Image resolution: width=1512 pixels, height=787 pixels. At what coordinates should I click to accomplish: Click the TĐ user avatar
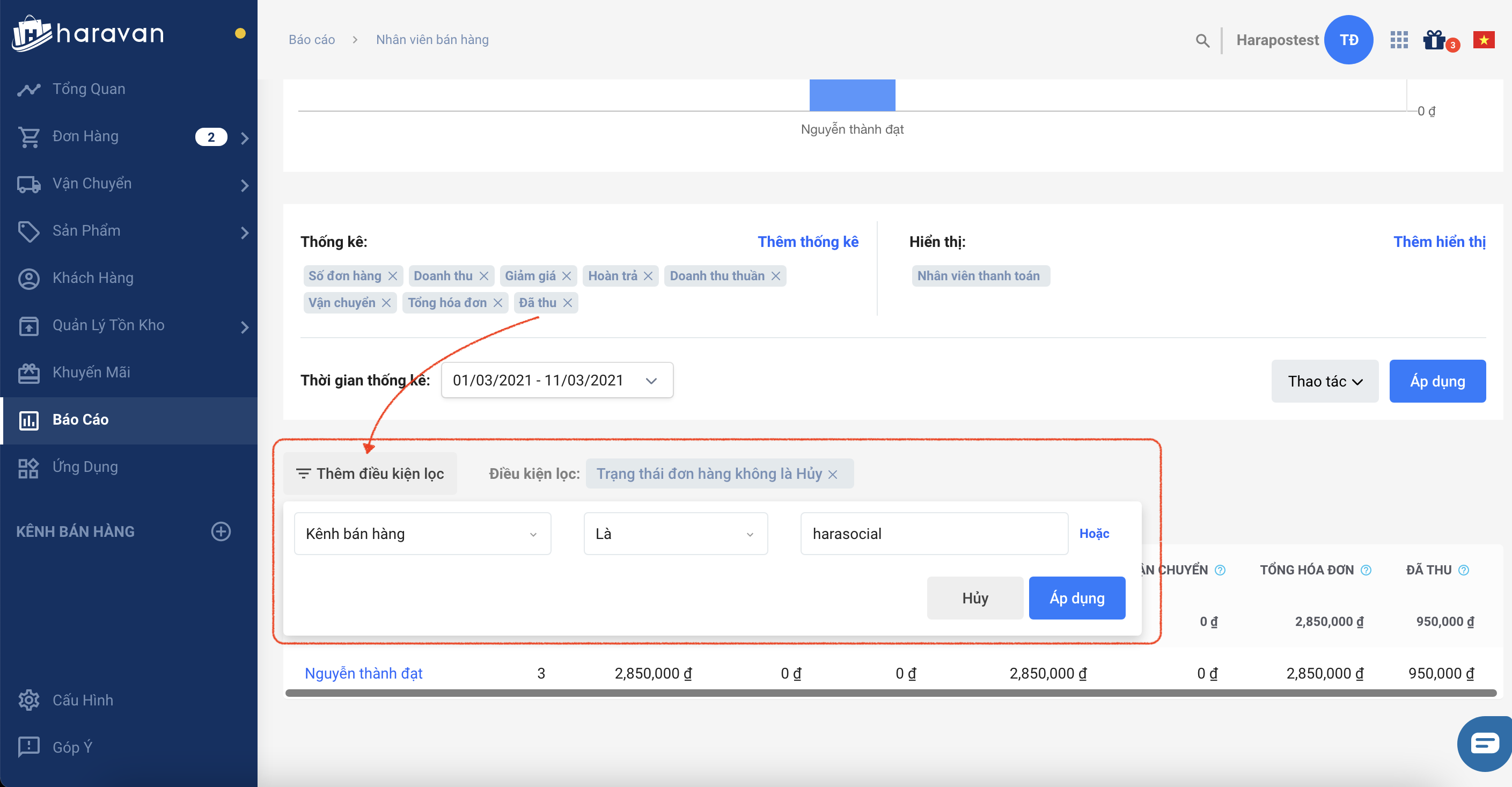1348,40
